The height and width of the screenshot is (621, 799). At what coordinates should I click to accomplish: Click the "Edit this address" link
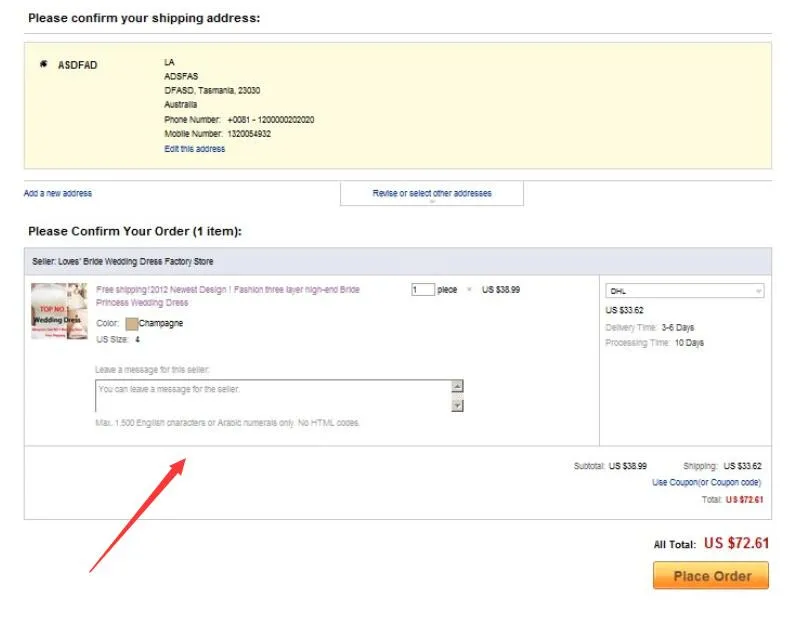[x=194, y=149]
